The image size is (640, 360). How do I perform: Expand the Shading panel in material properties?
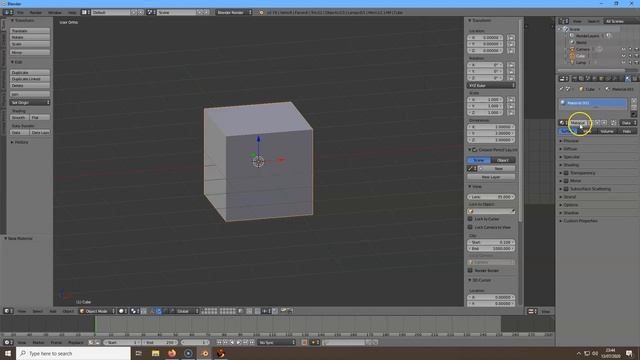(x=571, y=165)
